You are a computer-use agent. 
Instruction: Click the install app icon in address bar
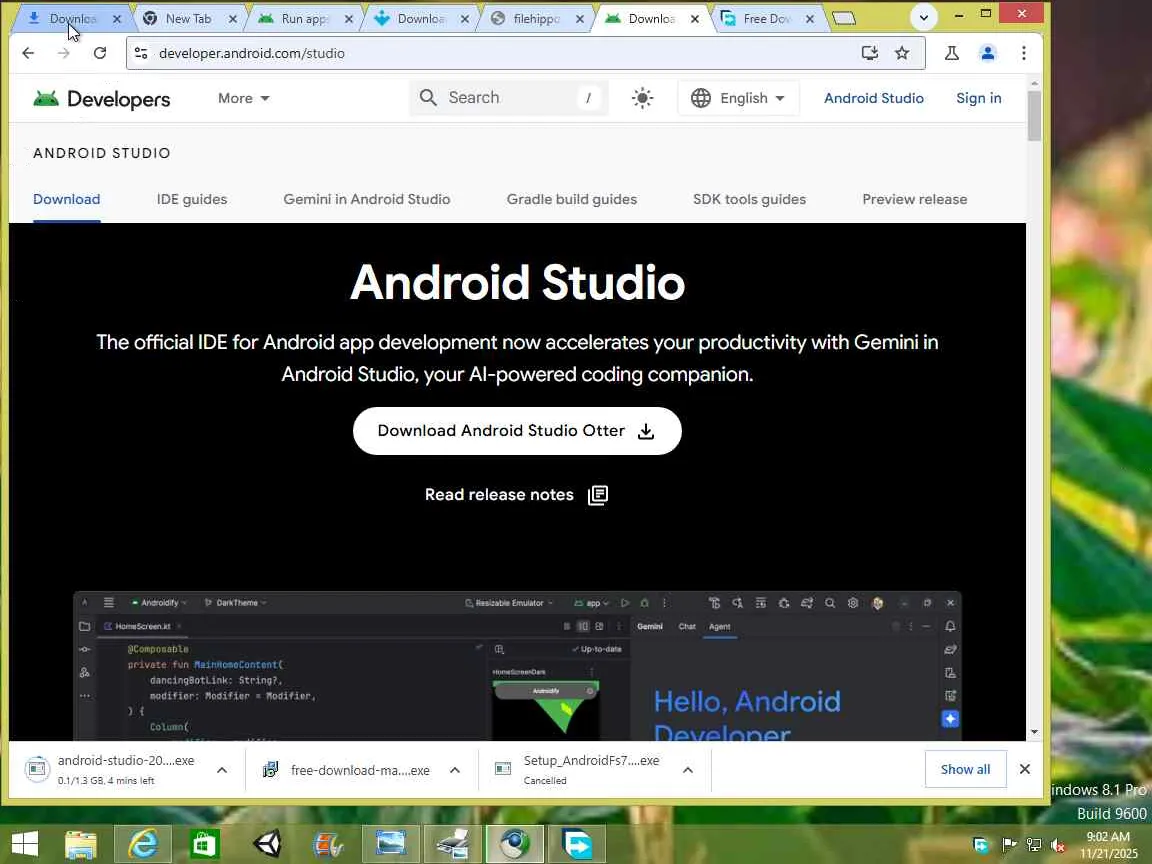click(x=870, y=53)
